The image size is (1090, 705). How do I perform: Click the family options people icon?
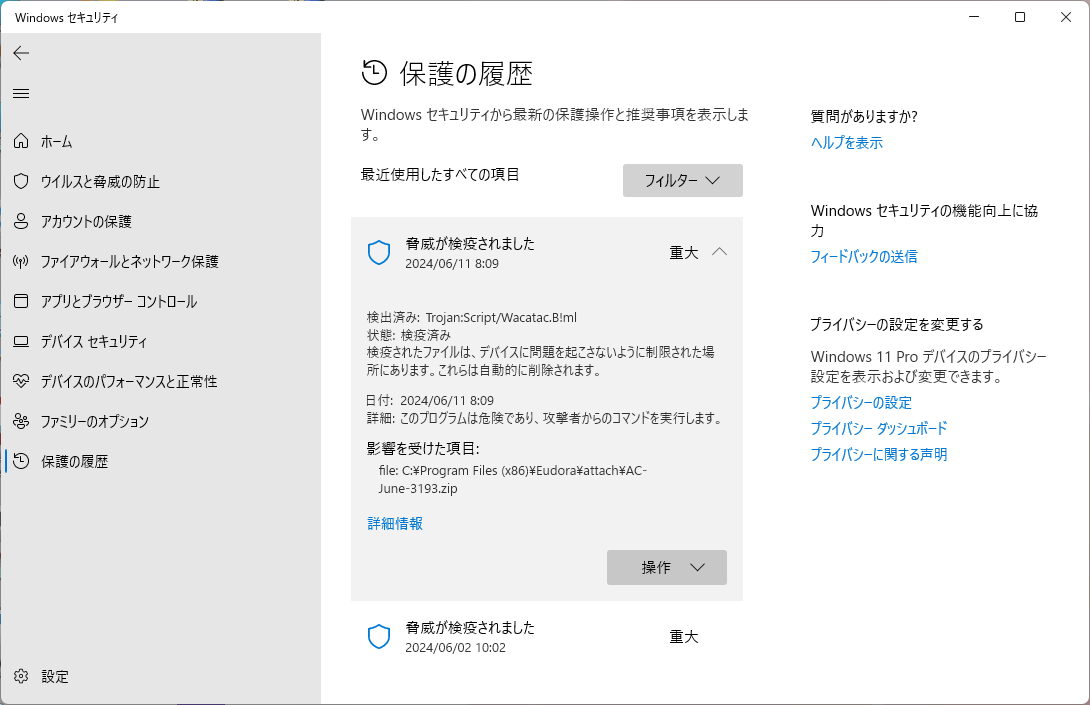coord(21,421)
